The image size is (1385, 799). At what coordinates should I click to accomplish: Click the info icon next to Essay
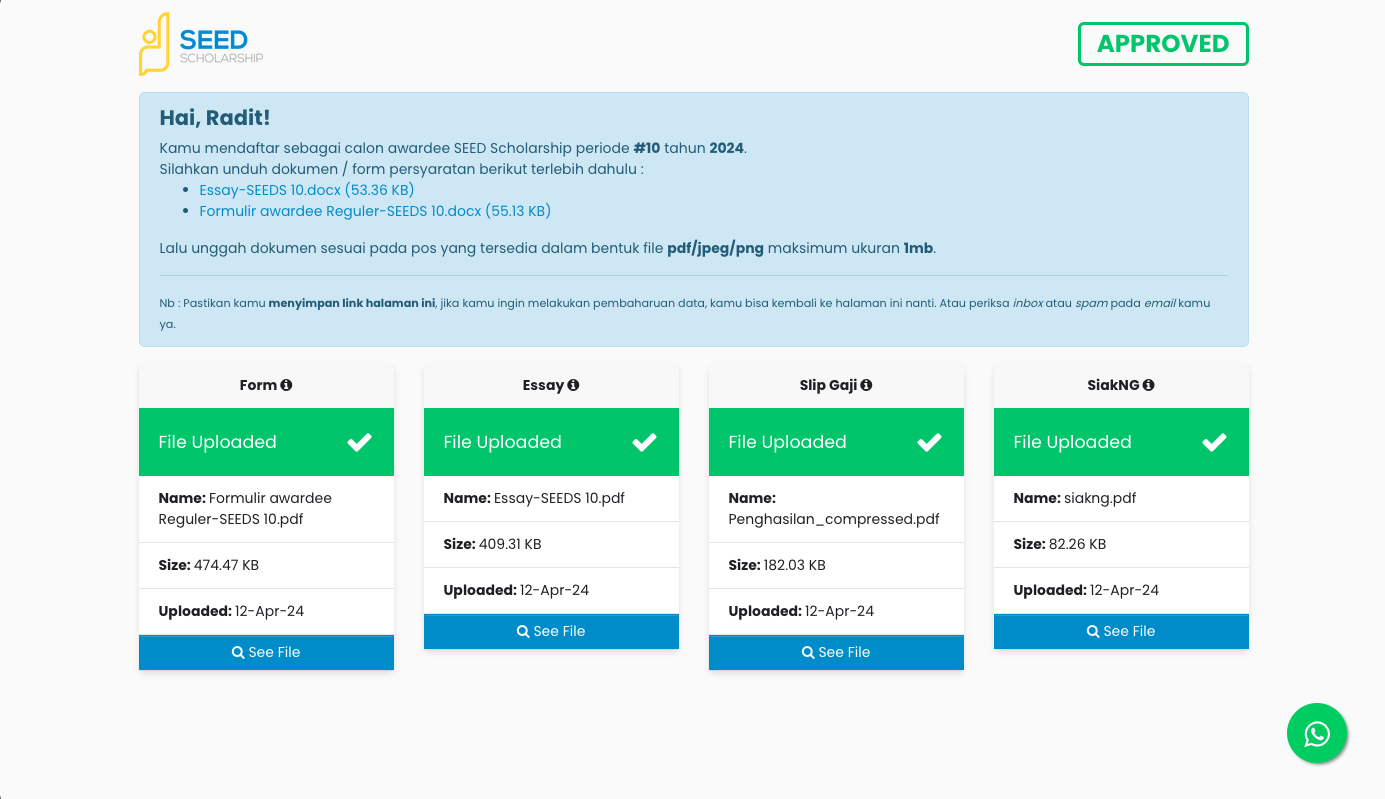click(573, 385)
